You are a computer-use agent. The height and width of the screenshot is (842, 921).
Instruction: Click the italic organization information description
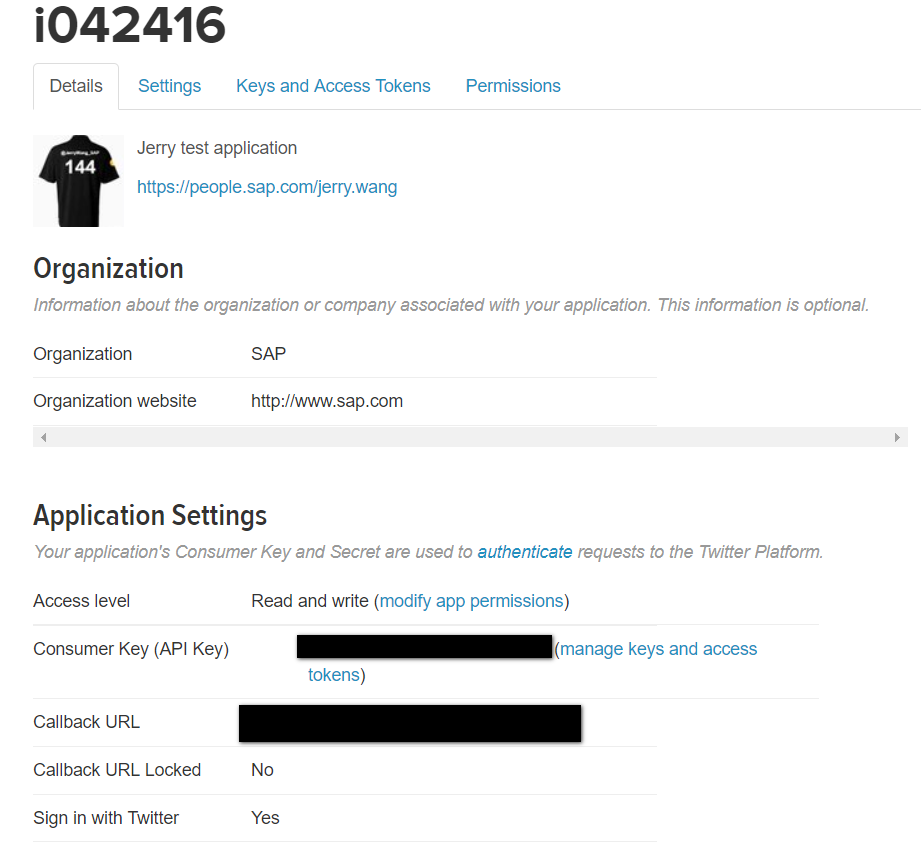451,305
